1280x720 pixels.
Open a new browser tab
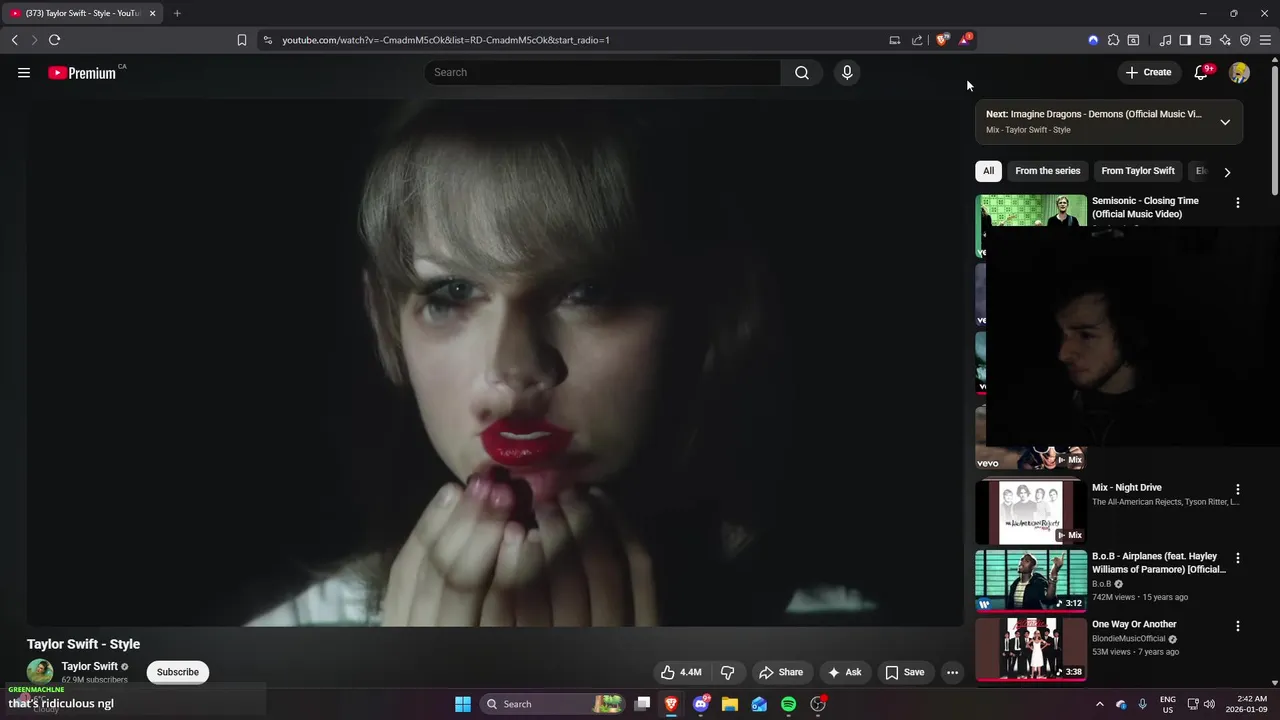(x=177, y=13)
